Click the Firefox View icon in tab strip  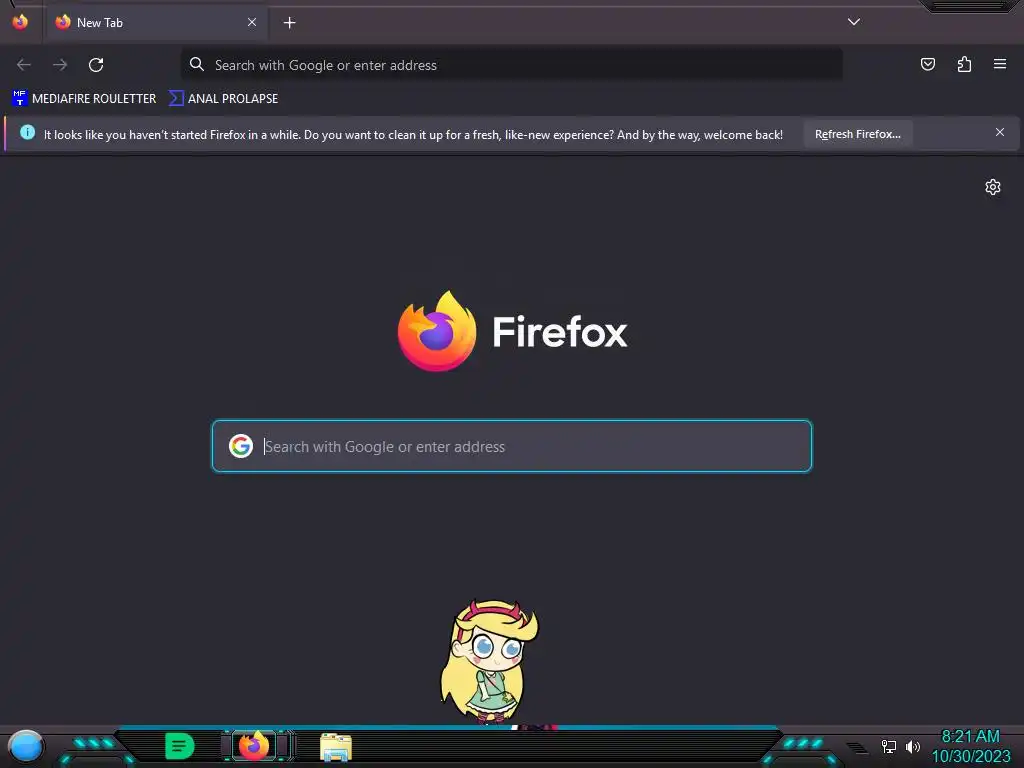tap(20, 22)
